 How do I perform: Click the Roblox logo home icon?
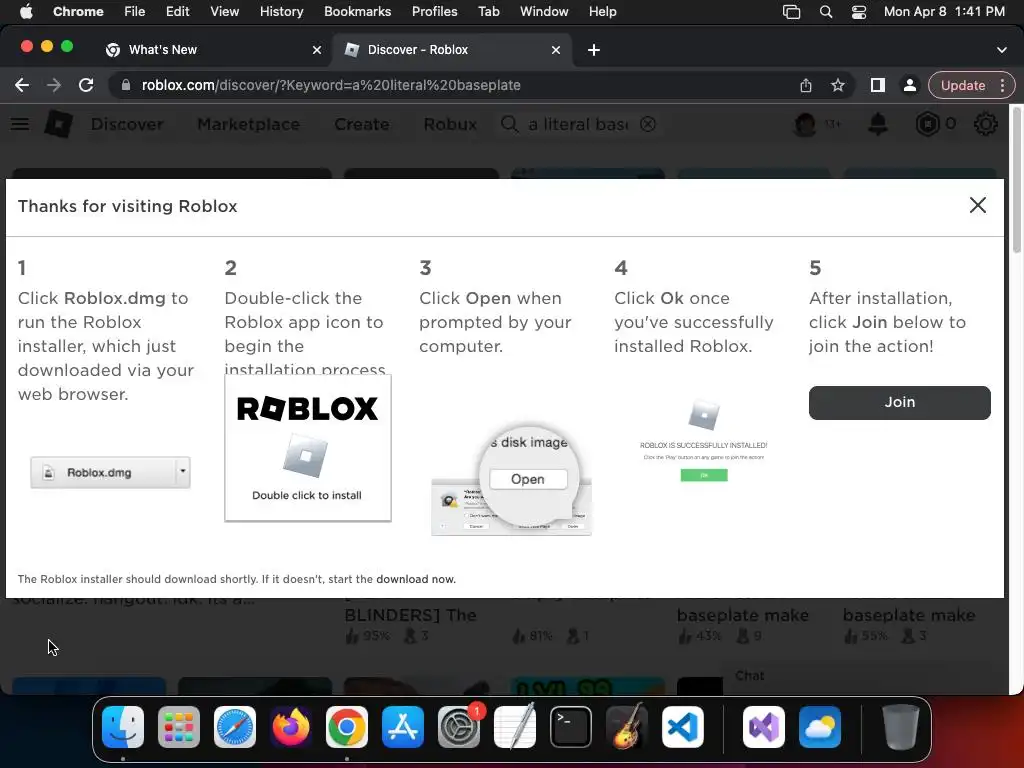[58, 123]
